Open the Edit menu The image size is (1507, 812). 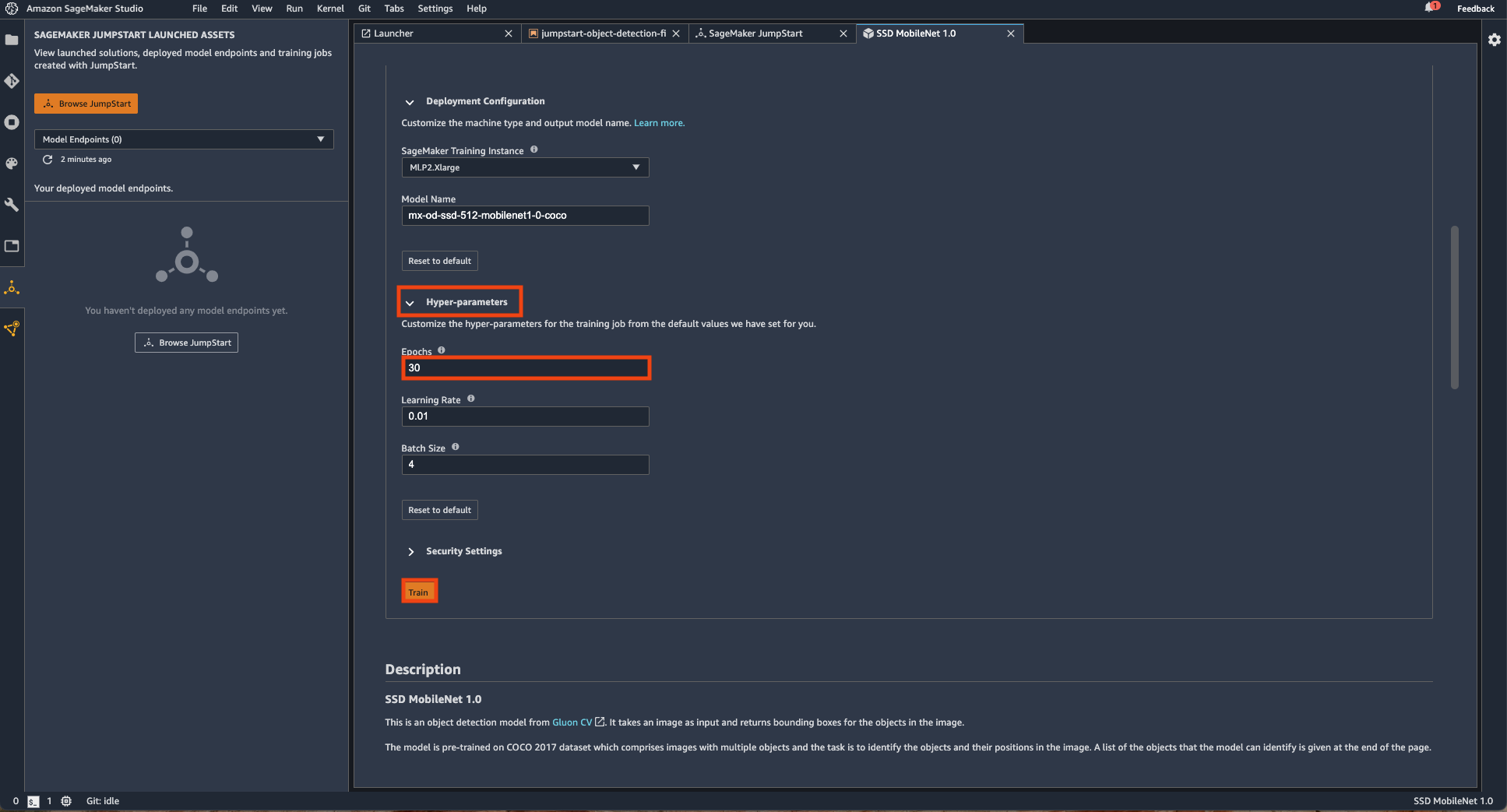(230, 9)
